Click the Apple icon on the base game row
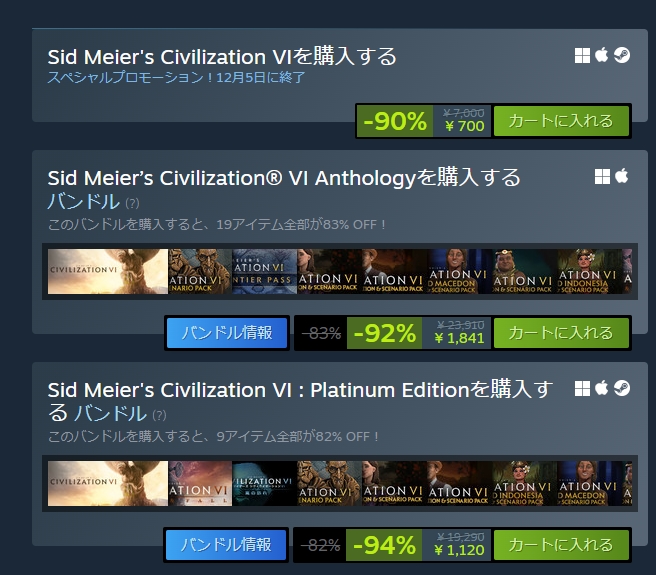 click(602, 56)
